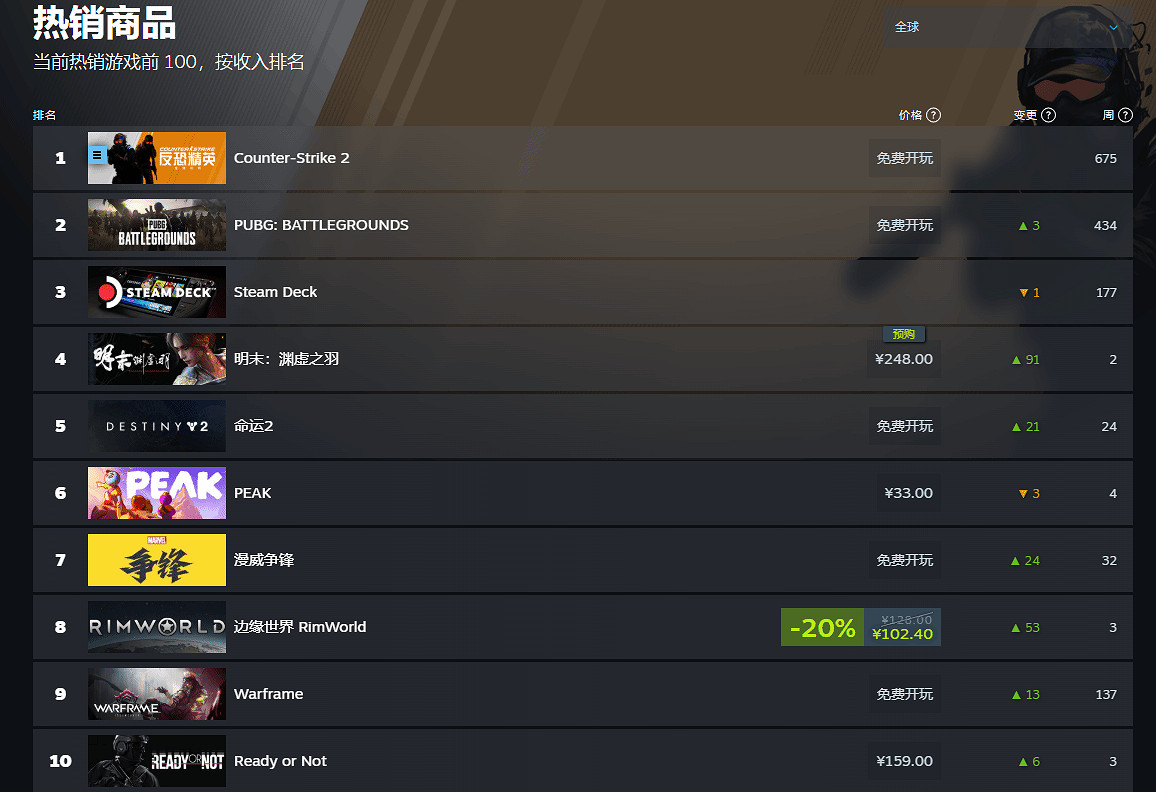The width and height of the screenshot is (1156, 792).
Task: Click the Destiny 2 thumbnail image
Action: tap(156, 426)
